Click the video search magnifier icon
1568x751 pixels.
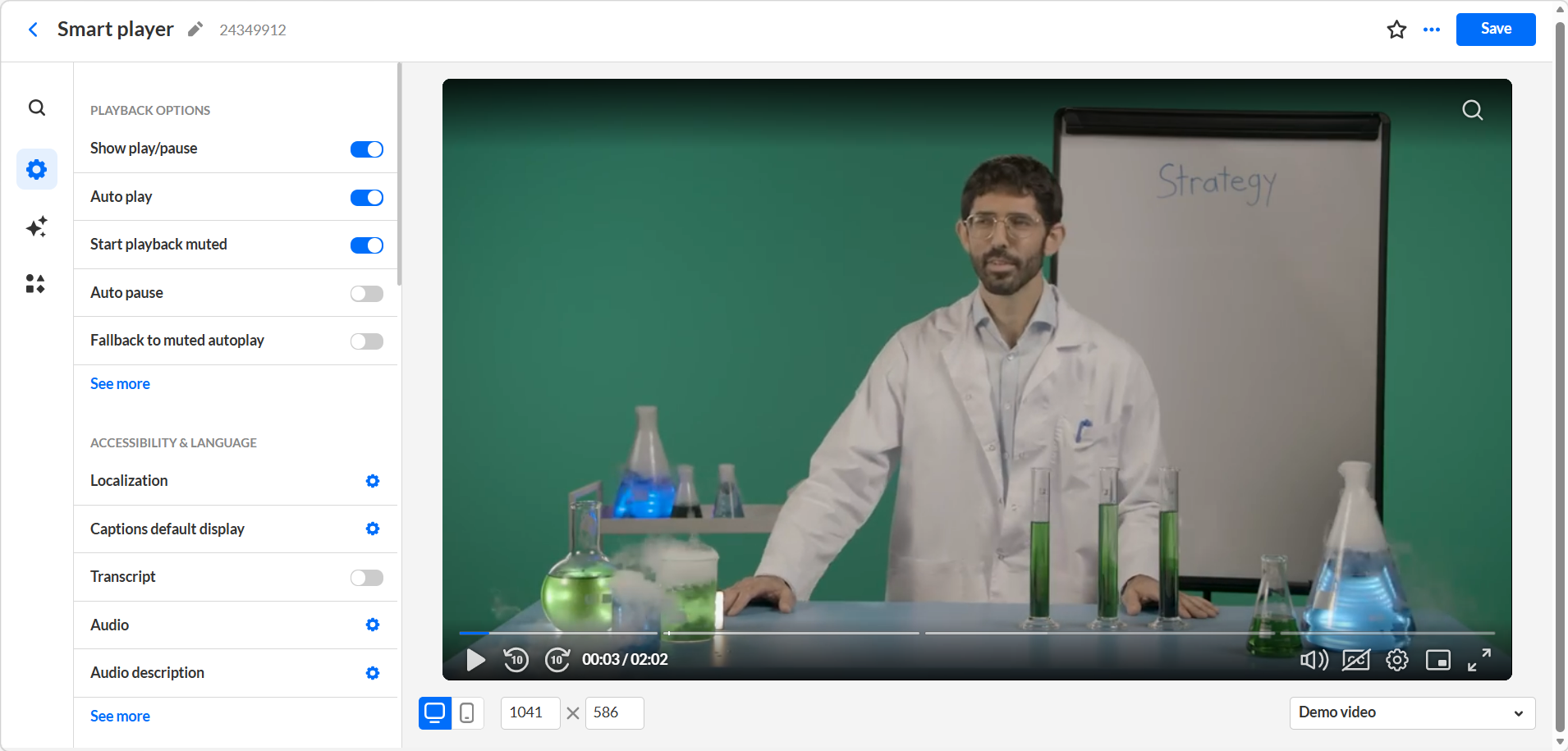pyautogui.click(x=1473, y=110)
